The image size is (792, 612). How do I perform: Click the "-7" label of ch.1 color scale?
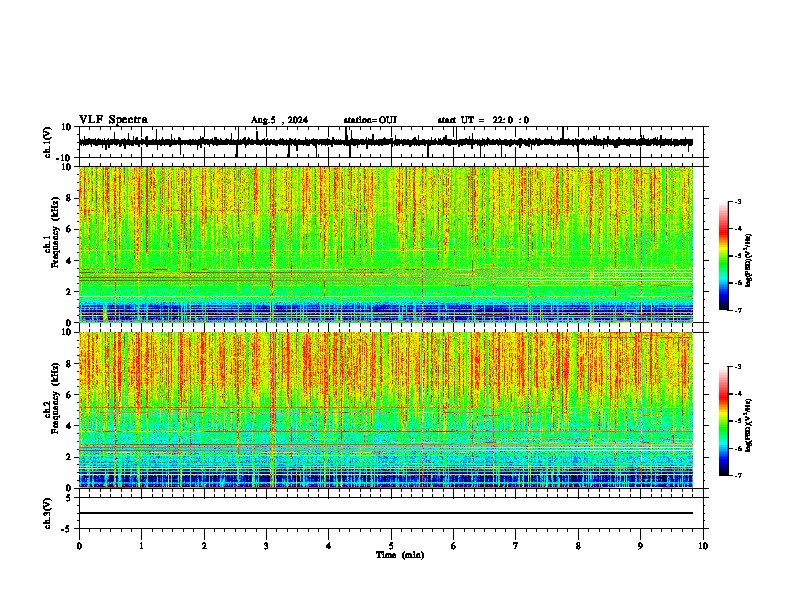coord(738,310)
